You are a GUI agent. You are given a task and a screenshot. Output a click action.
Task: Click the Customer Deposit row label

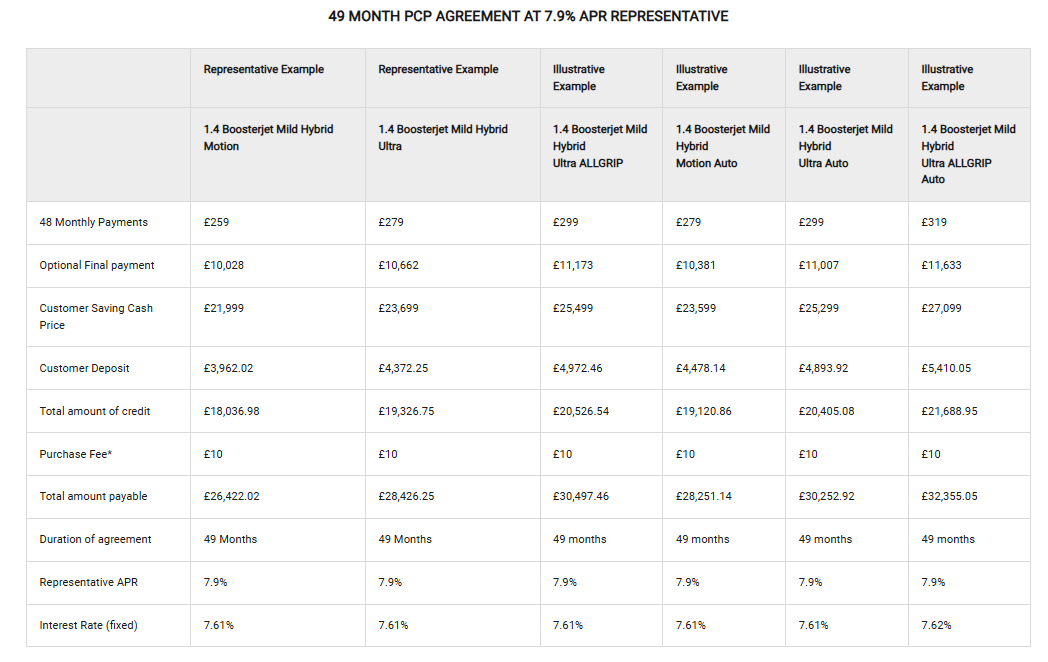point(84,368)
